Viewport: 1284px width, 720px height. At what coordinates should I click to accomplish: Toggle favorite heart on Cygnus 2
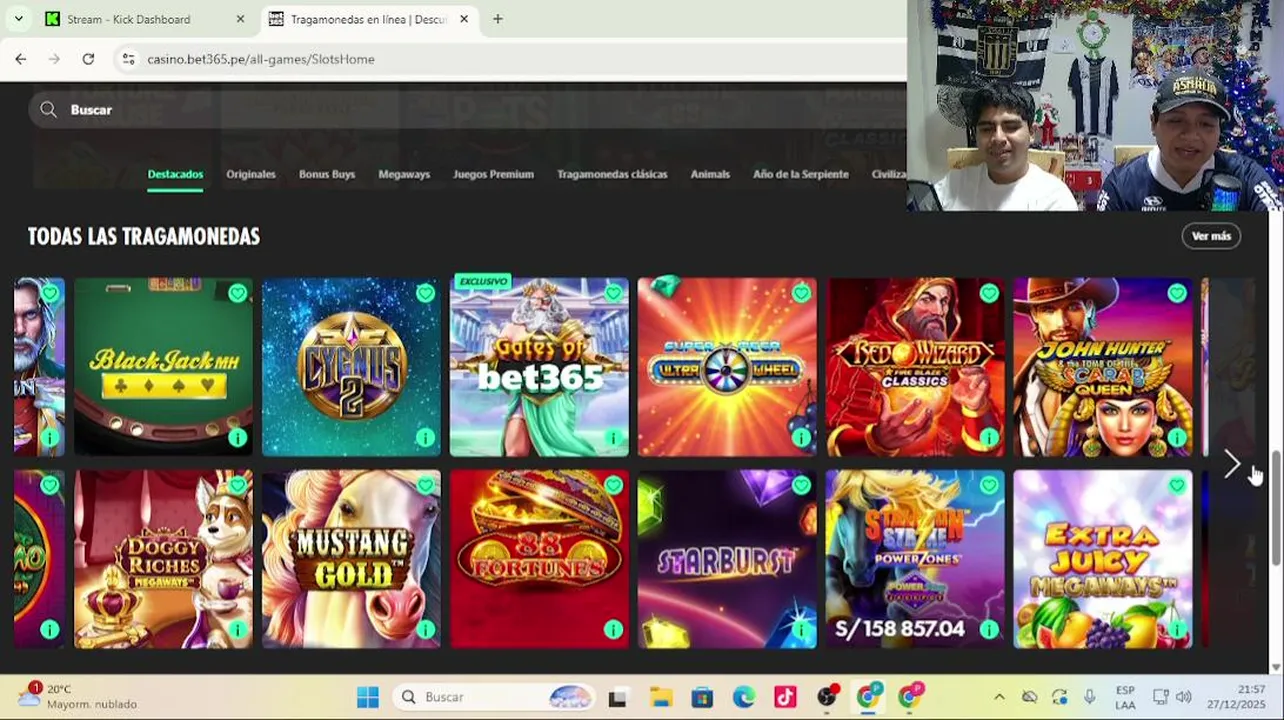(425, 293)
